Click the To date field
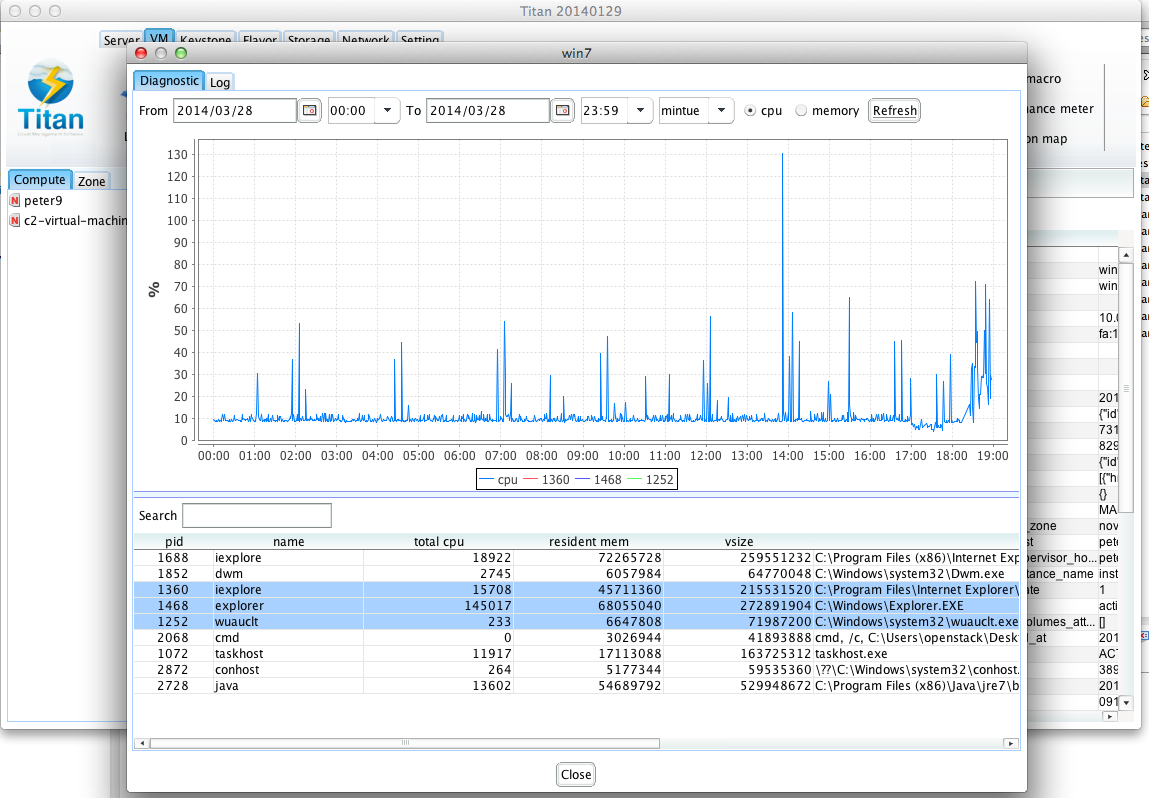Screen dimensions: 1149x798 [487, 111]
